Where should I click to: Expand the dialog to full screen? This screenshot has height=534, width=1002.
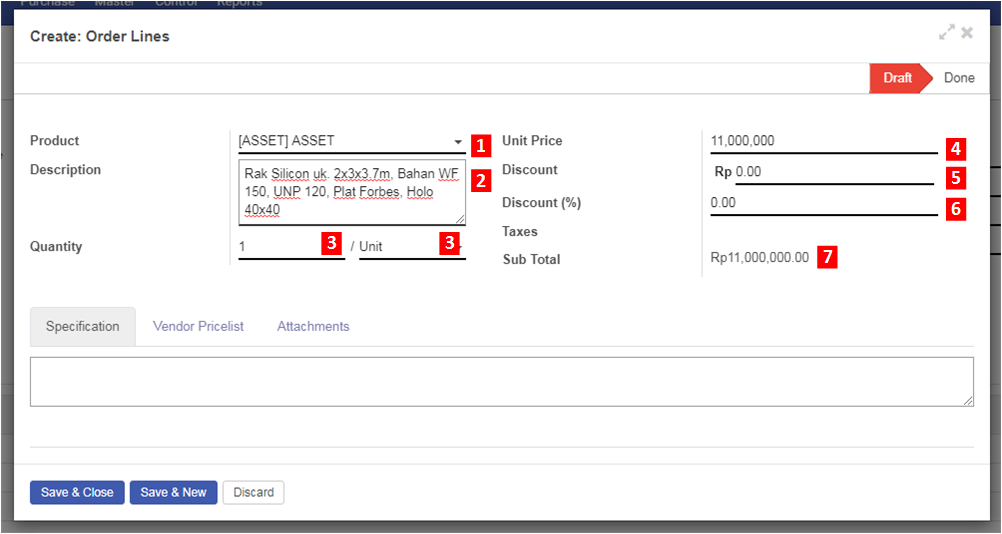[x=946, y=33]
